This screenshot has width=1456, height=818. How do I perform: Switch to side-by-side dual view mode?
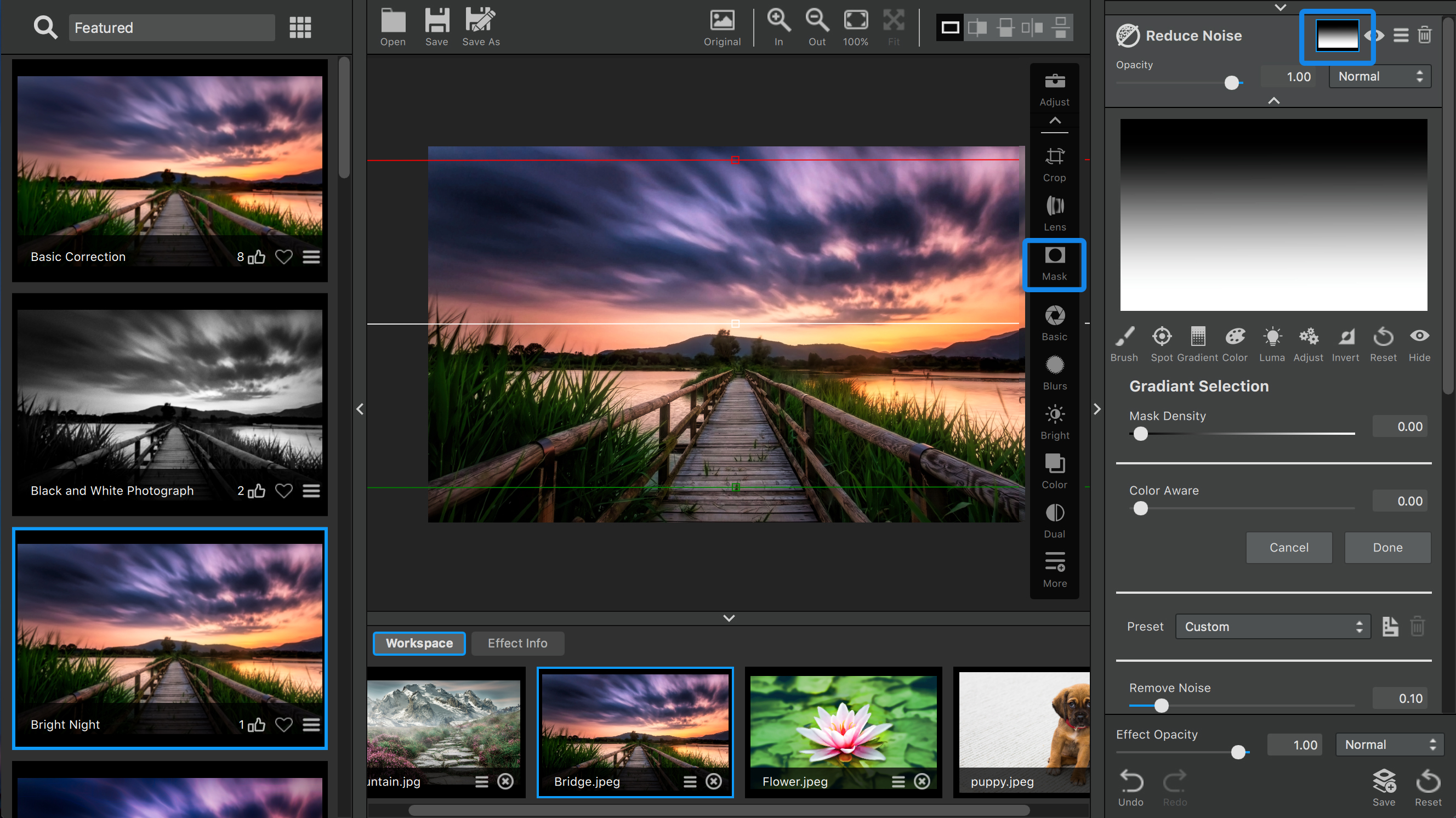(x=1033, y=27)
